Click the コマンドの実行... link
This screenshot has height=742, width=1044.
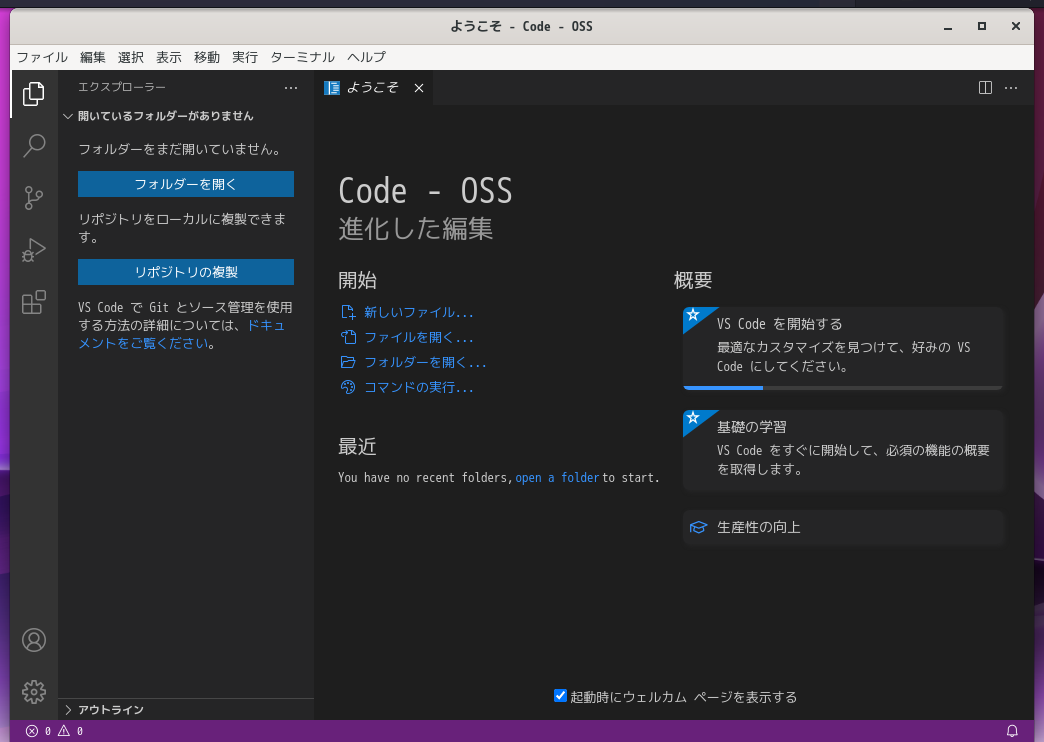pyautogui.click(x=418, y=387)
